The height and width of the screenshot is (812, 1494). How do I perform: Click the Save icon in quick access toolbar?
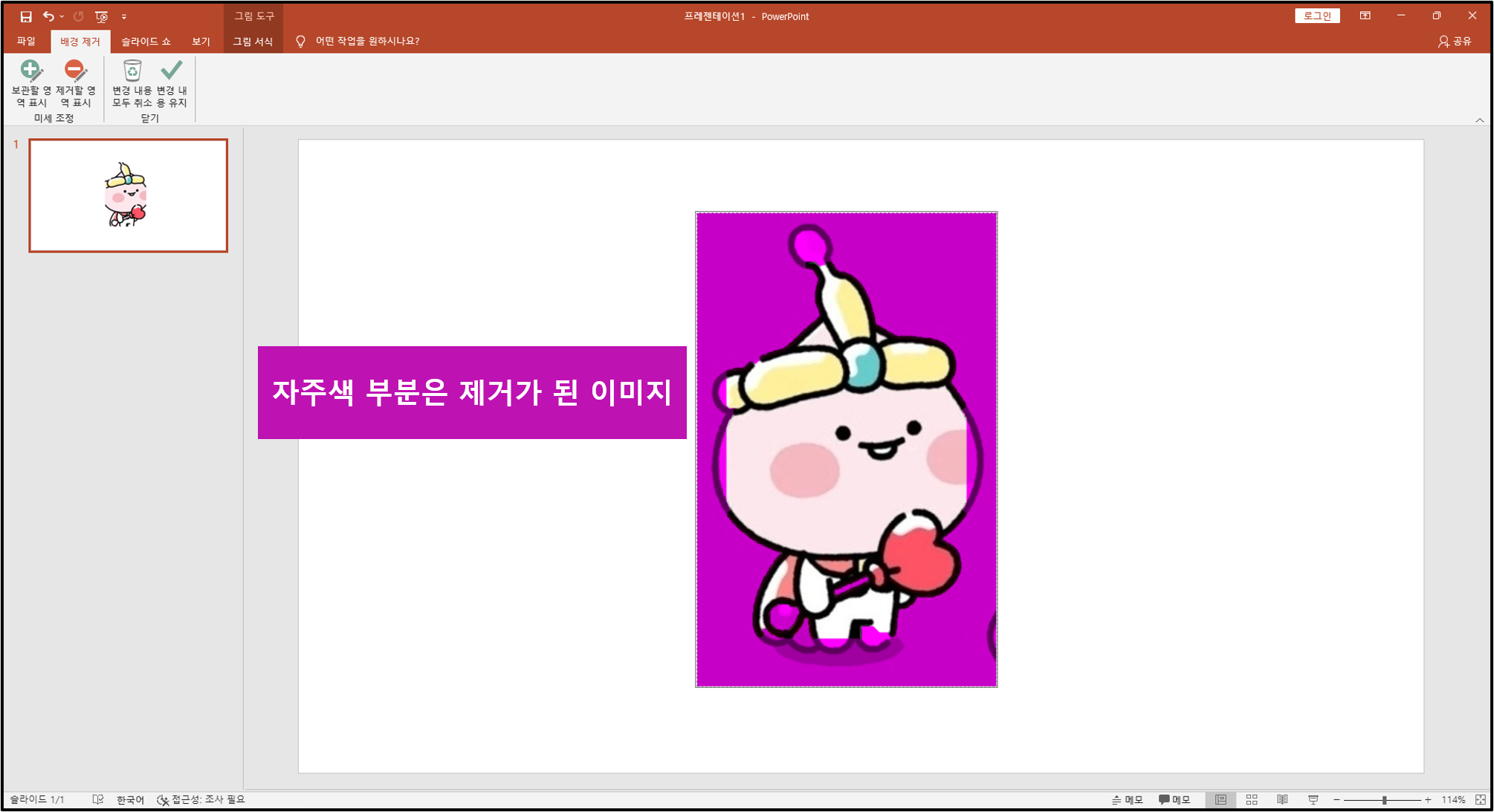[26, 16]
